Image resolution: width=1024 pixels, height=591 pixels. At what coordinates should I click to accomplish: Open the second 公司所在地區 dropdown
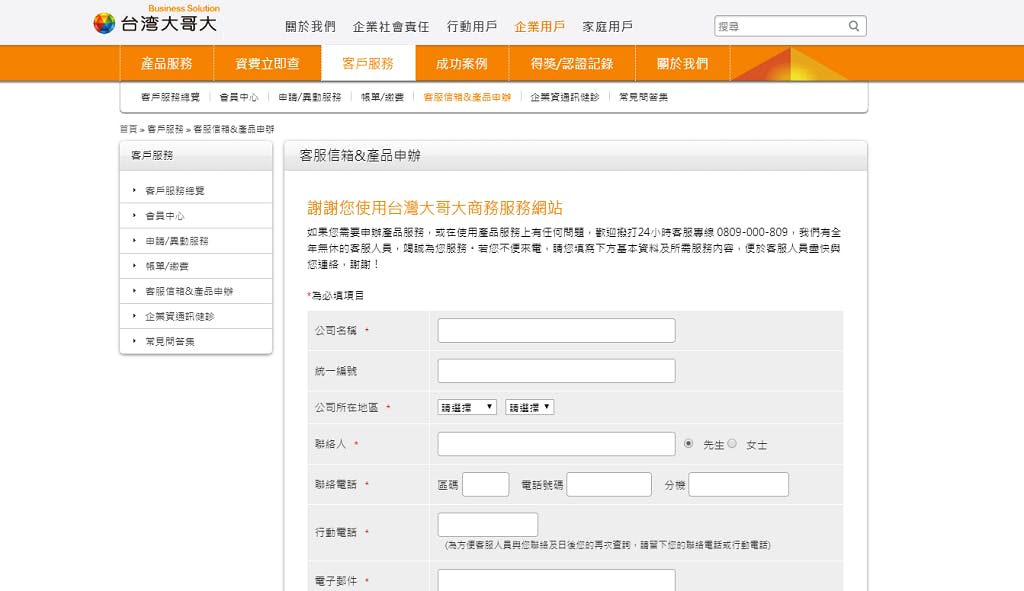point(530,407)
